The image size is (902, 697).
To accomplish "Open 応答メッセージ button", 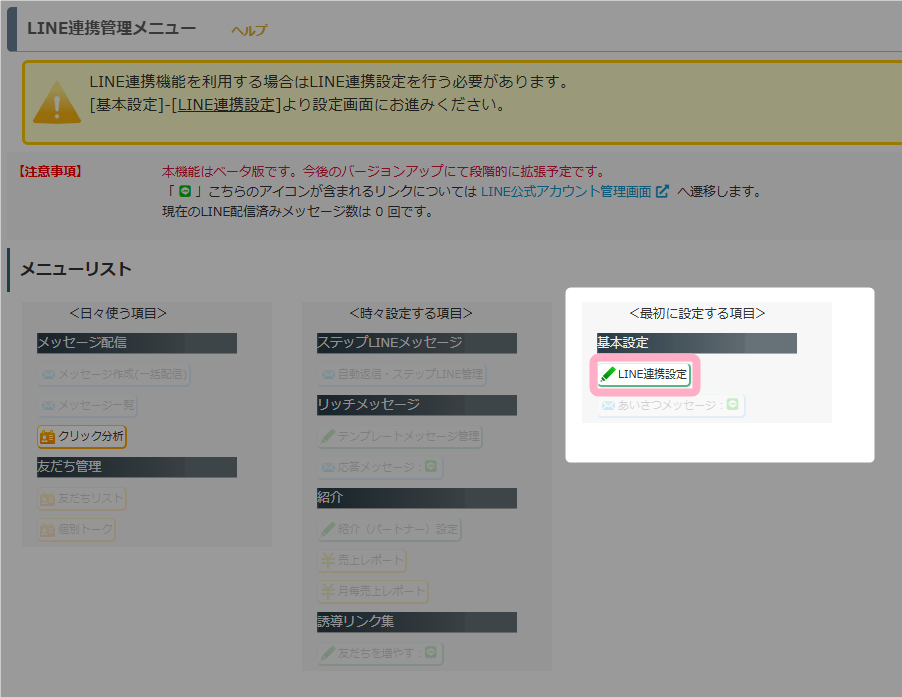I will (x=380, y=468).
